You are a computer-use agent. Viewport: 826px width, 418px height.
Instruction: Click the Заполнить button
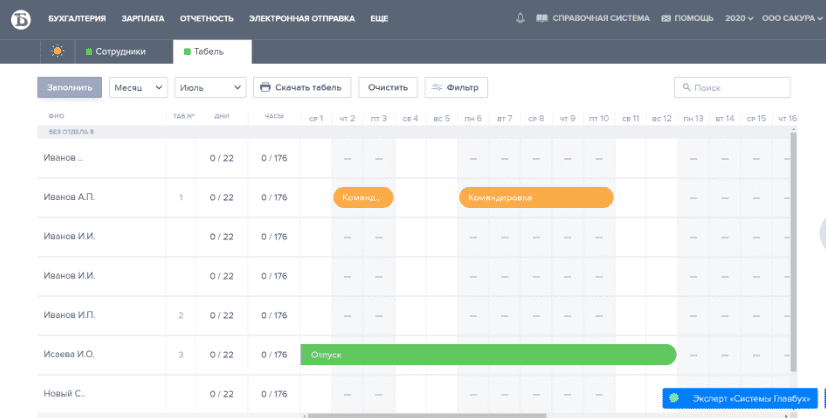tap(70, 88)
